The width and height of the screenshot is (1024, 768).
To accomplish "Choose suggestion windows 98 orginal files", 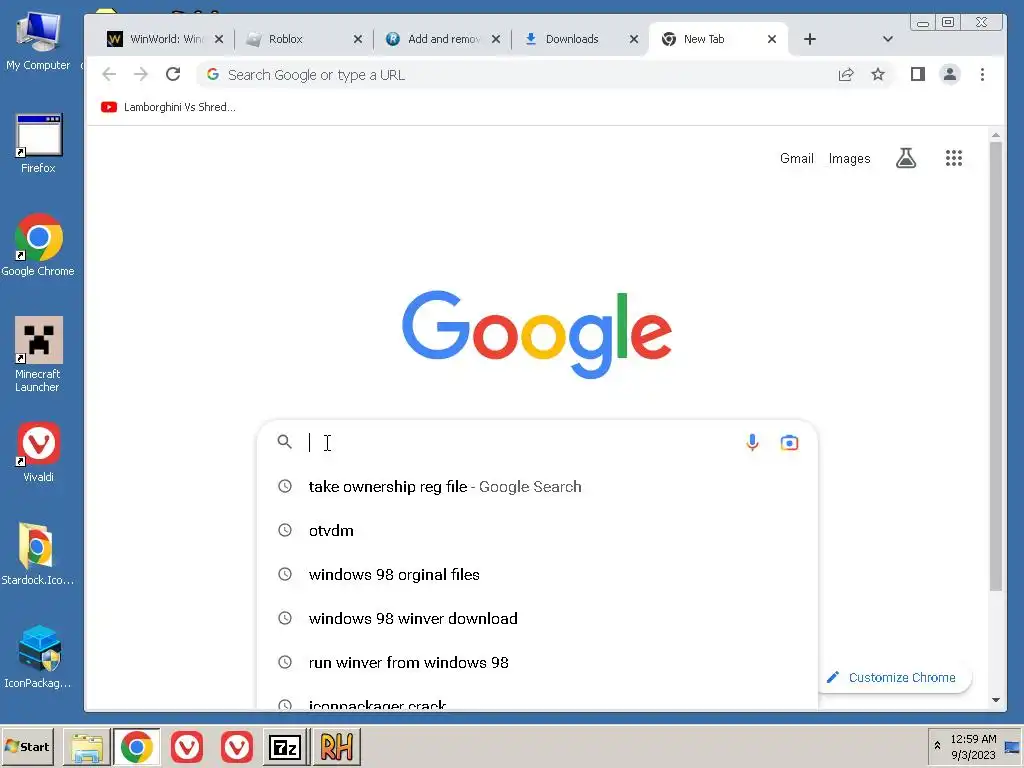I will point(537,575).
